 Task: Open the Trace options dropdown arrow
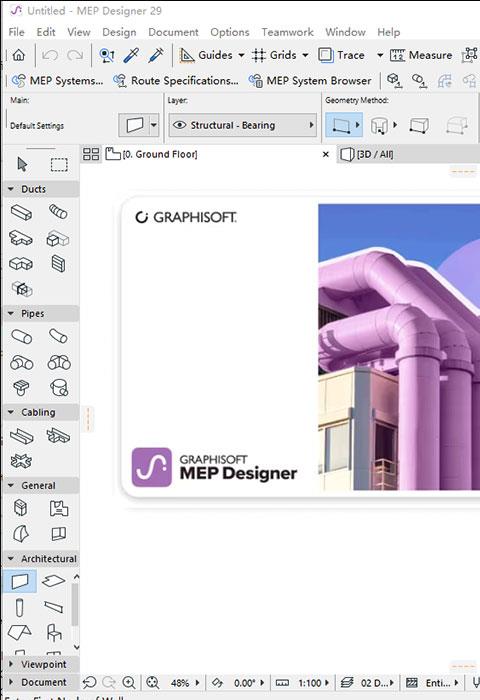380,55
